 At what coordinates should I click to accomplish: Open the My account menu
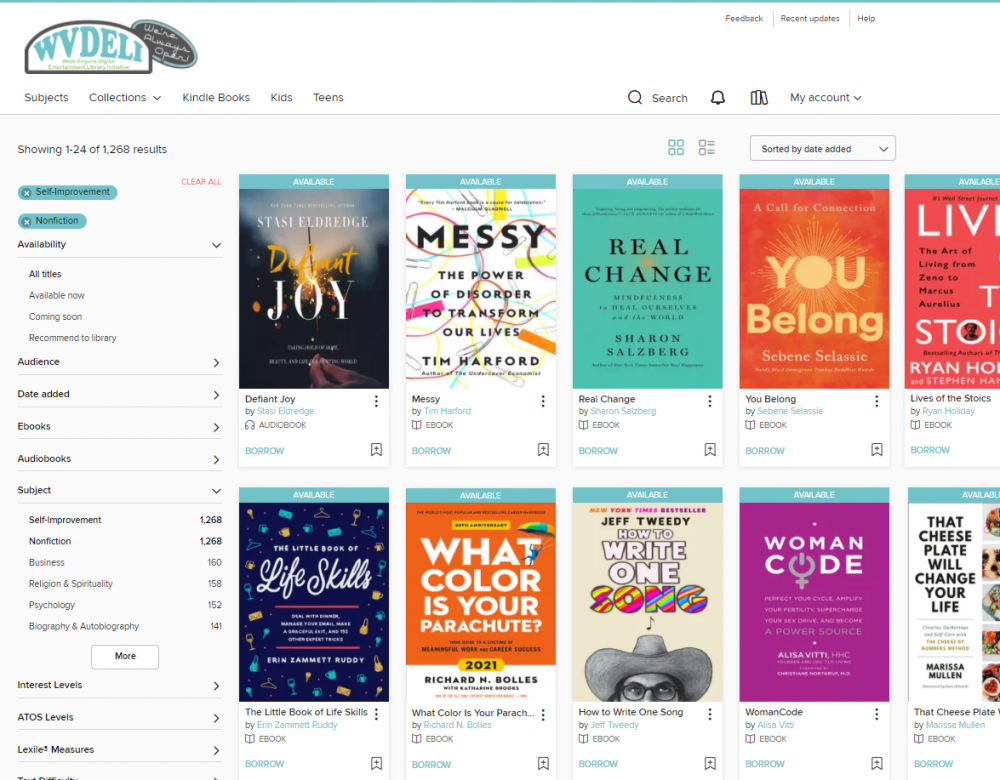825,98
